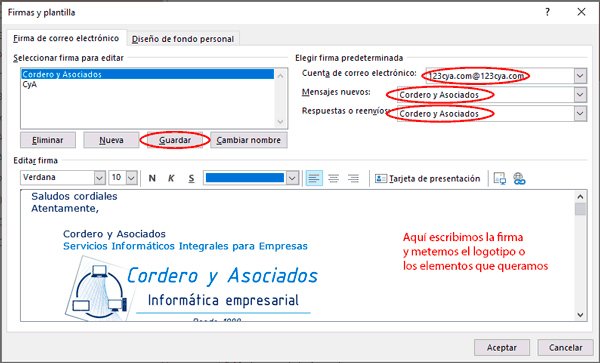Screen dimensions: 600x363
Task: Click the signature editor scrollbar thumb
Action: pos(580,209)
